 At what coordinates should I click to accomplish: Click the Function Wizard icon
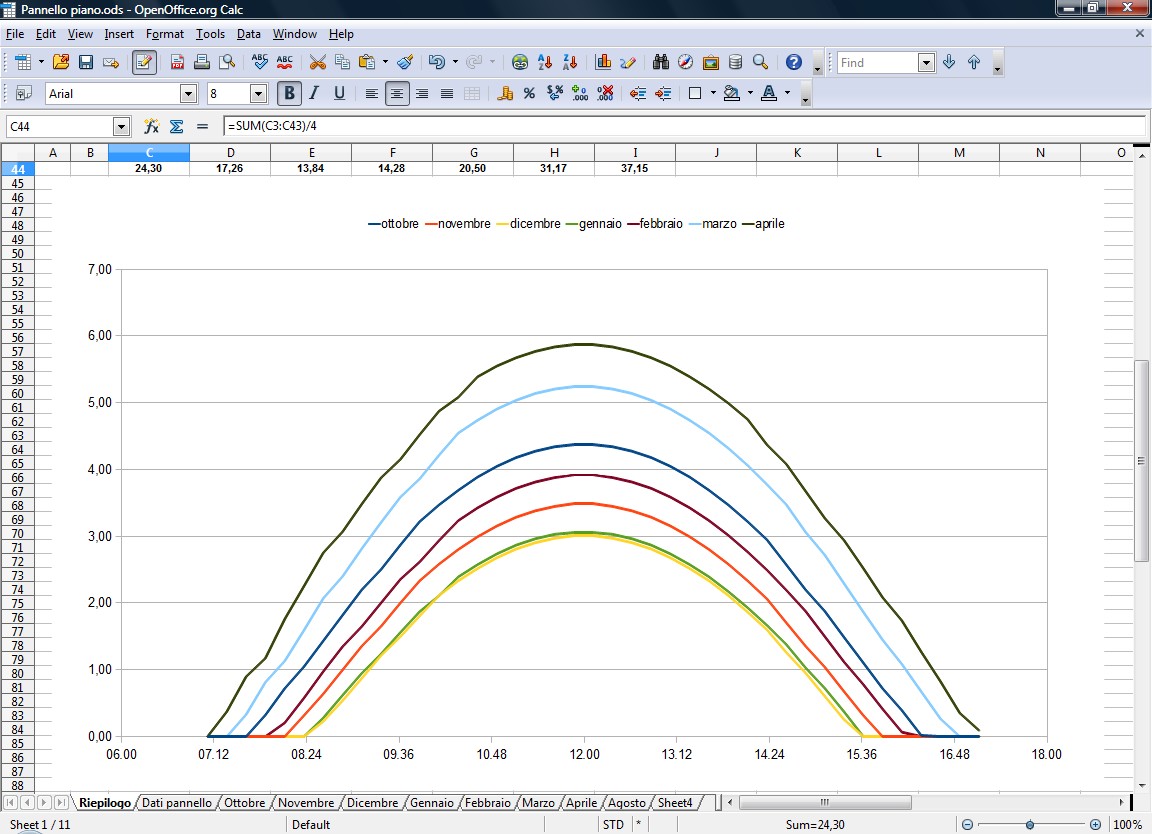(151, 127)
